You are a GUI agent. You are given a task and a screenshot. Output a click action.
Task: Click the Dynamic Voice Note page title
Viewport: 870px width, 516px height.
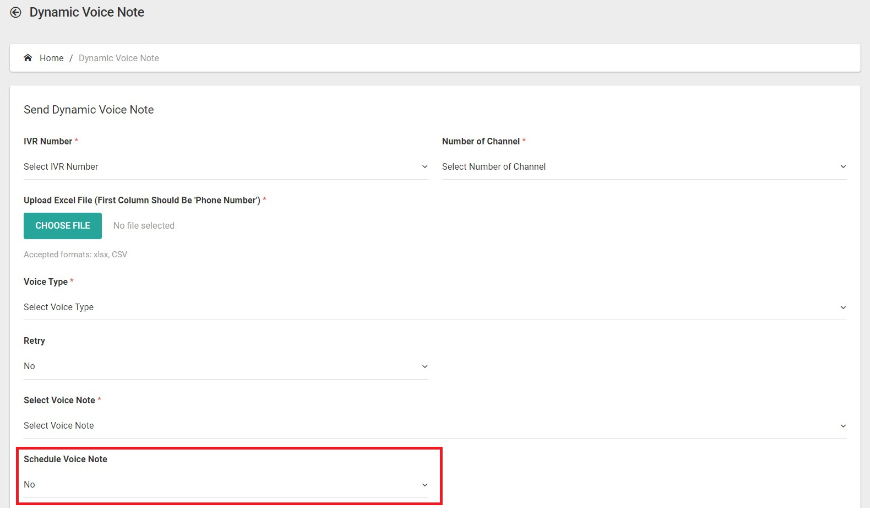pyautogui.click(x=87, y=12)
